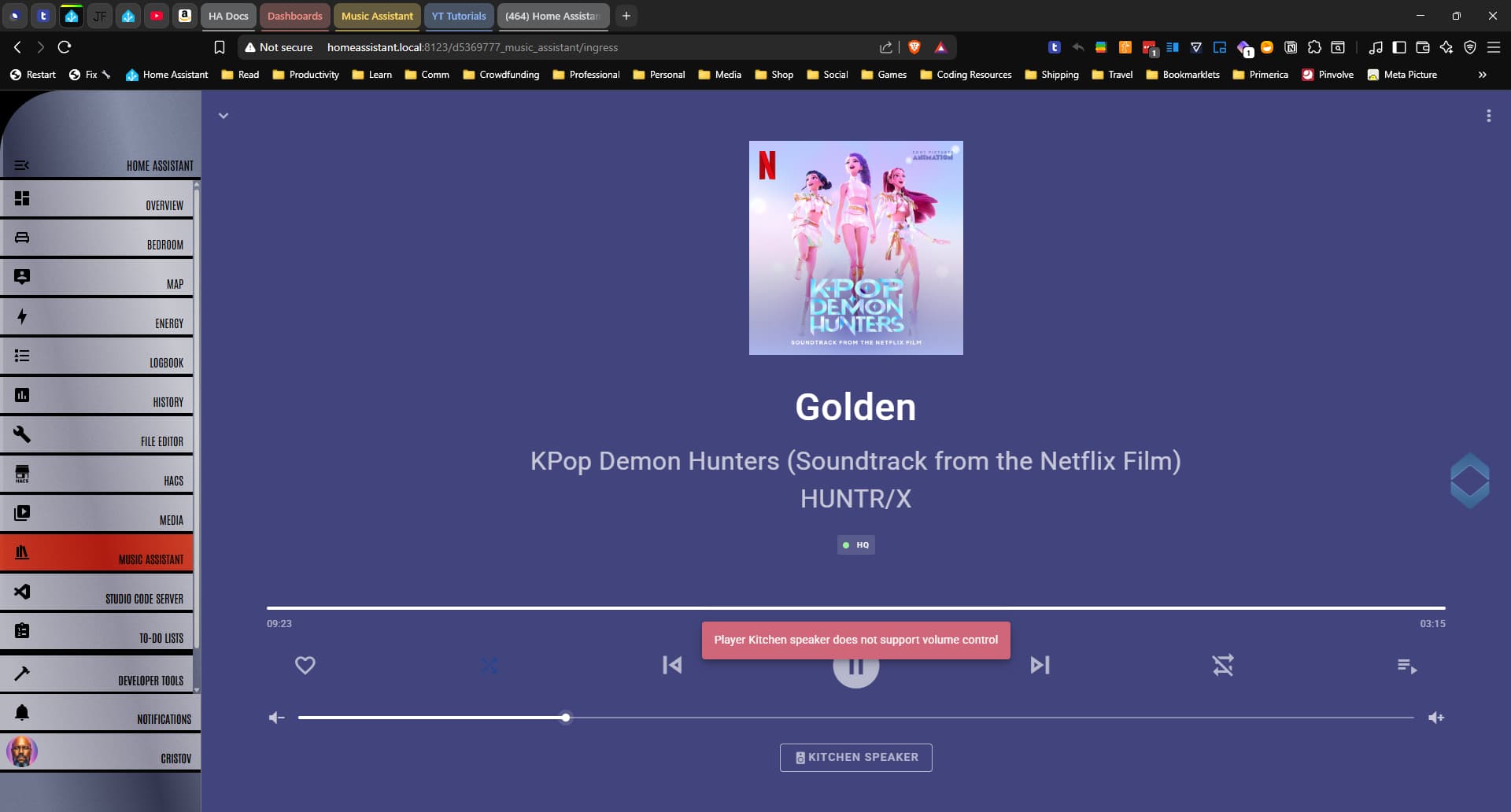Show more bookmarks with the overflow chevron

(x=1483, y=75)
